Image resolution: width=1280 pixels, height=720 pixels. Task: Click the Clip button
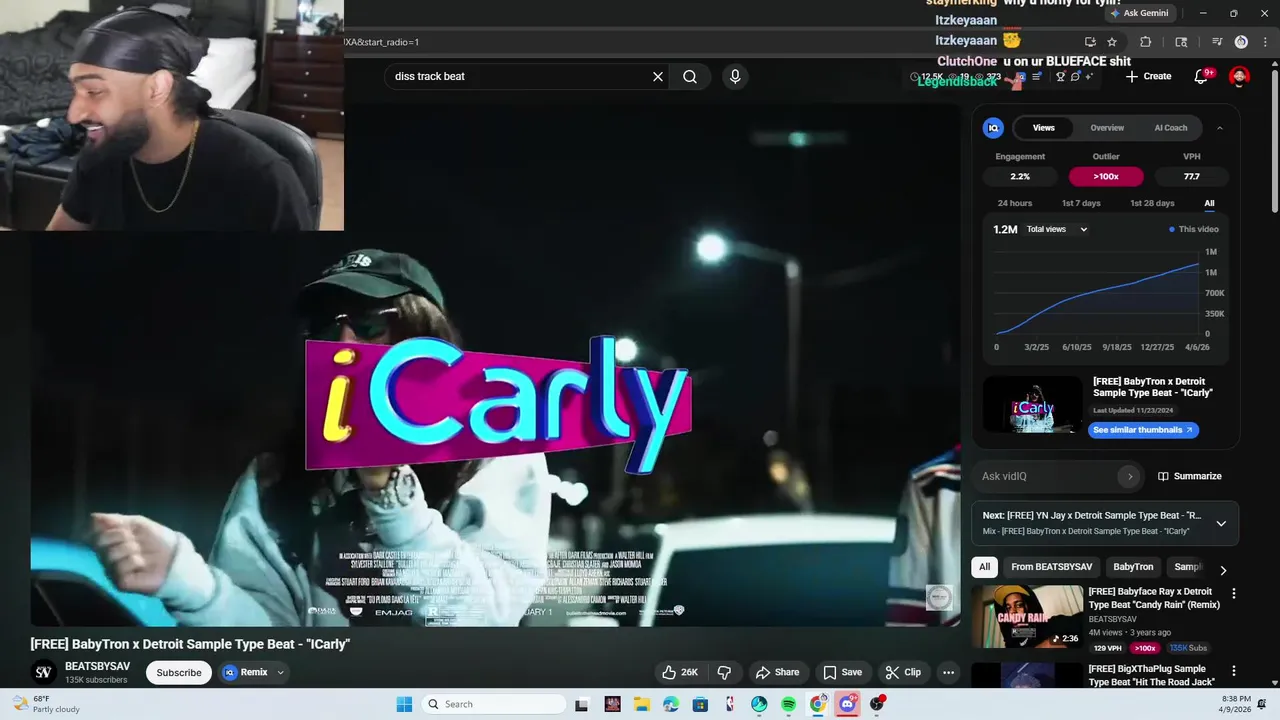click(903, 672)
